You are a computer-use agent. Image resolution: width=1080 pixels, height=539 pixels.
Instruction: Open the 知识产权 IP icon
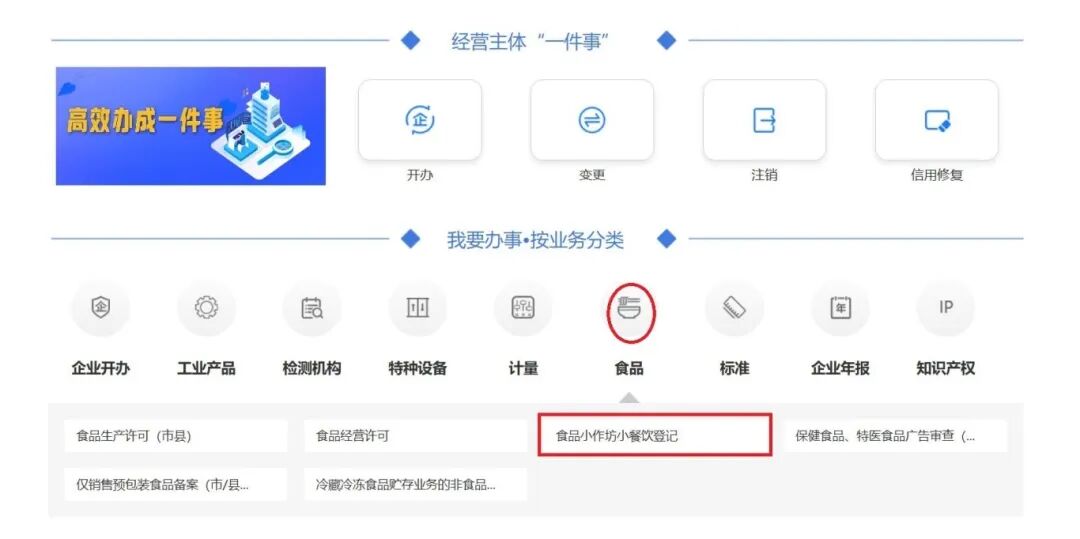point(946,308)
